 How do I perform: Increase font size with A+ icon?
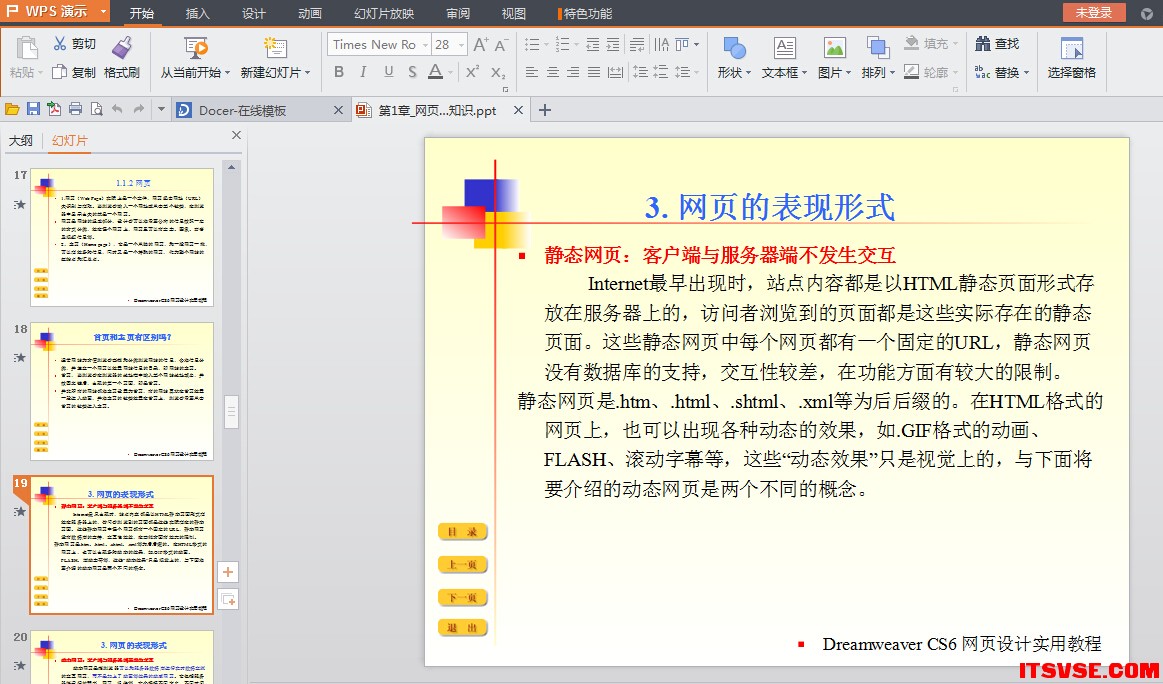[481, 45]
